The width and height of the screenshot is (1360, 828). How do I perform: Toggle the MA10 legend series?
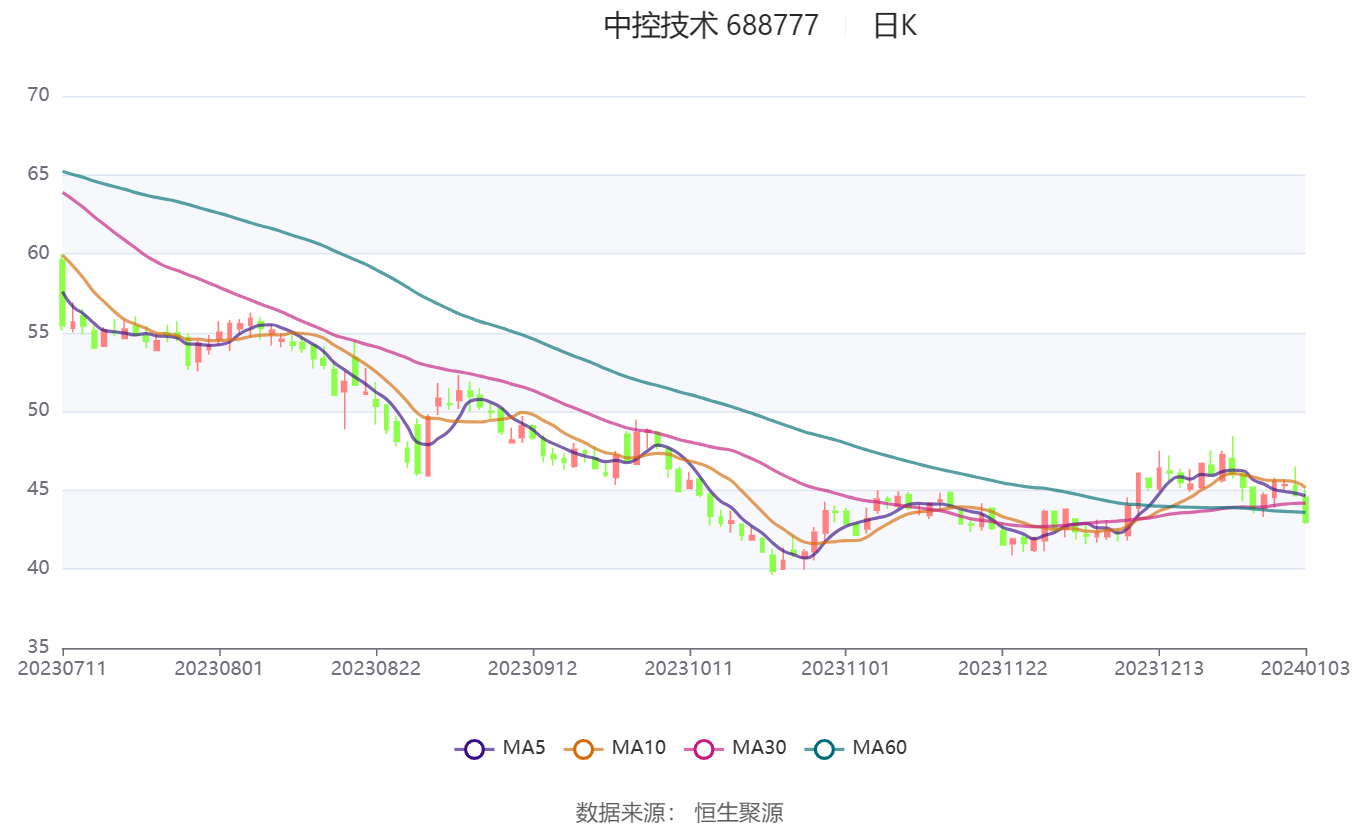(x=614, y=748)
